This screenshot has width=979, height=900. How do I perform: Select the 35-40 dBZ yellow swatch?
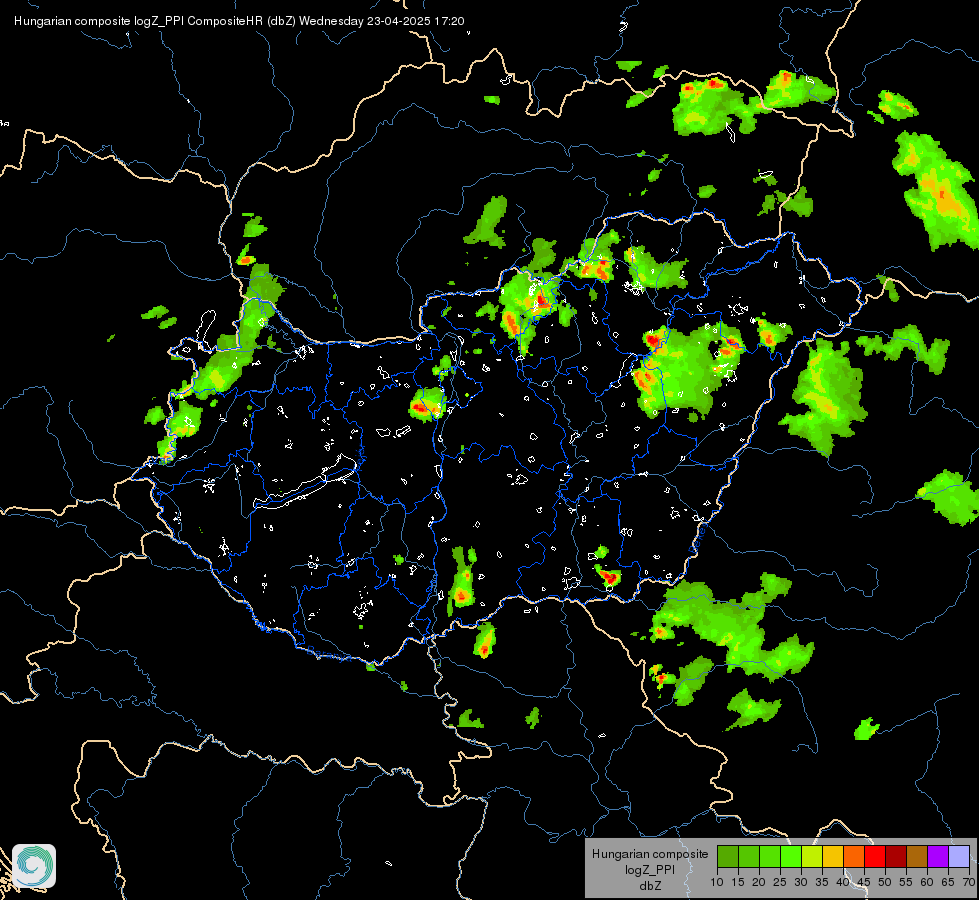point(833,856)
